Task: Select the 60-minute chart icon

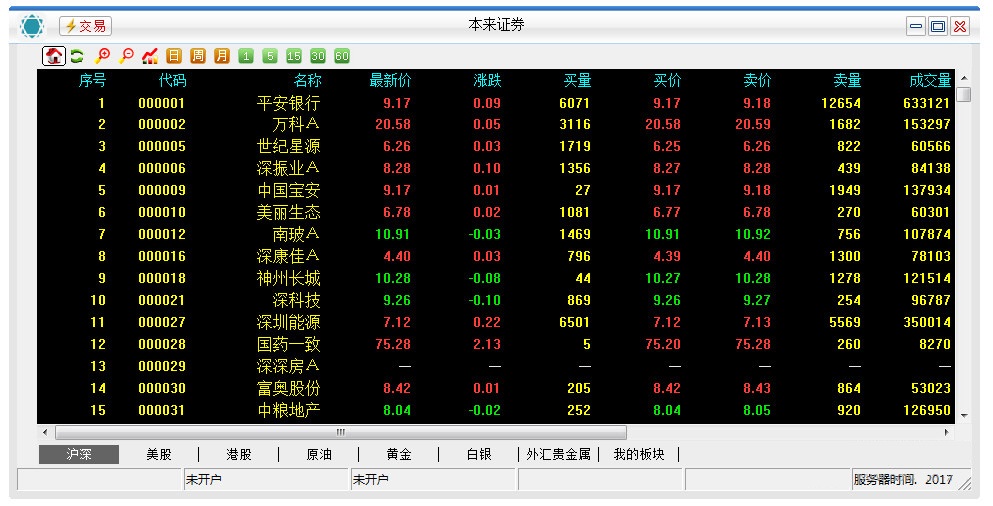Action: pyautogui.click(x=342, y=56)
